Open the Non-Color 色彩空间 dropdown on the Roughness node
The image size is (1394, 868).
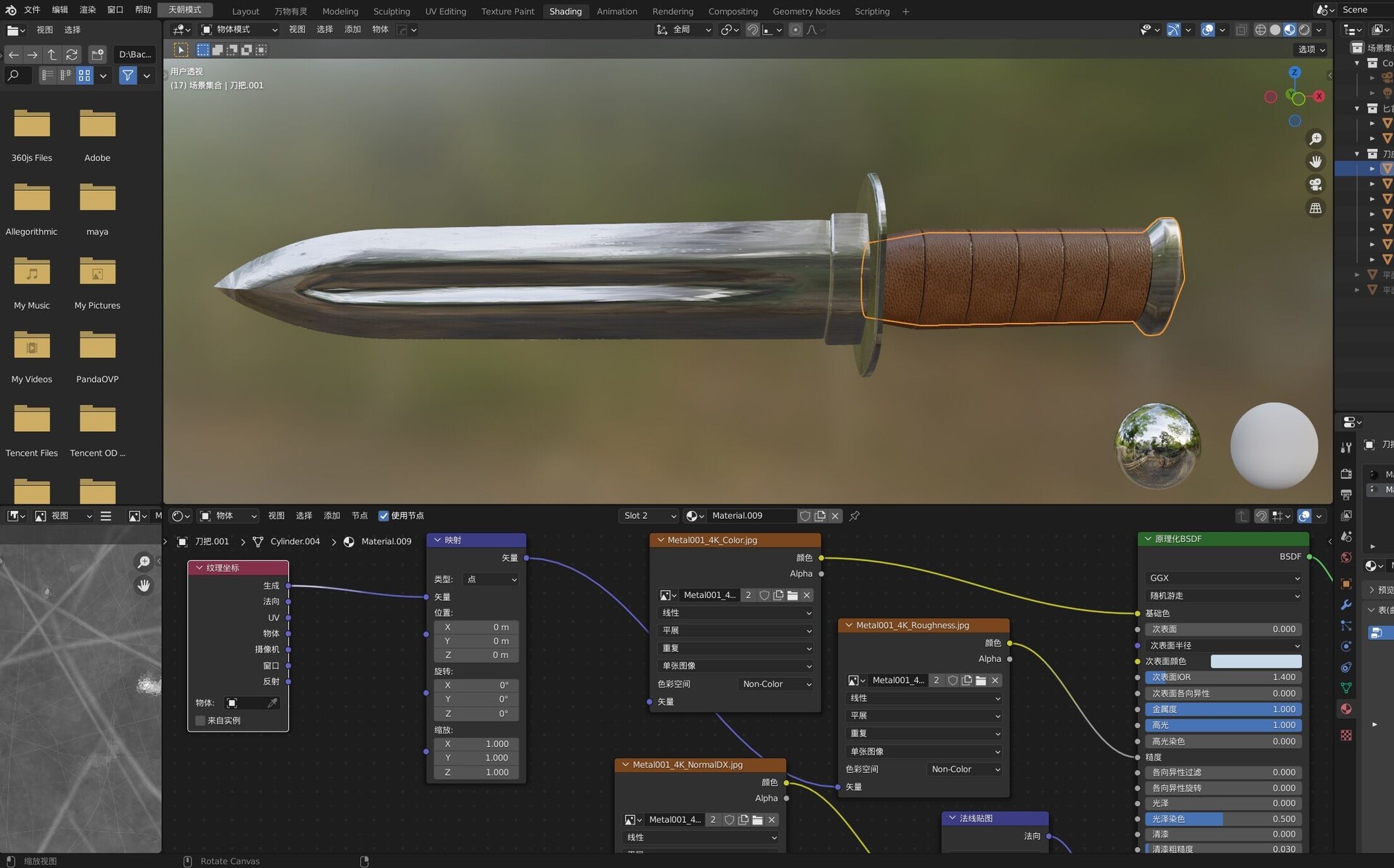(963, 769)
